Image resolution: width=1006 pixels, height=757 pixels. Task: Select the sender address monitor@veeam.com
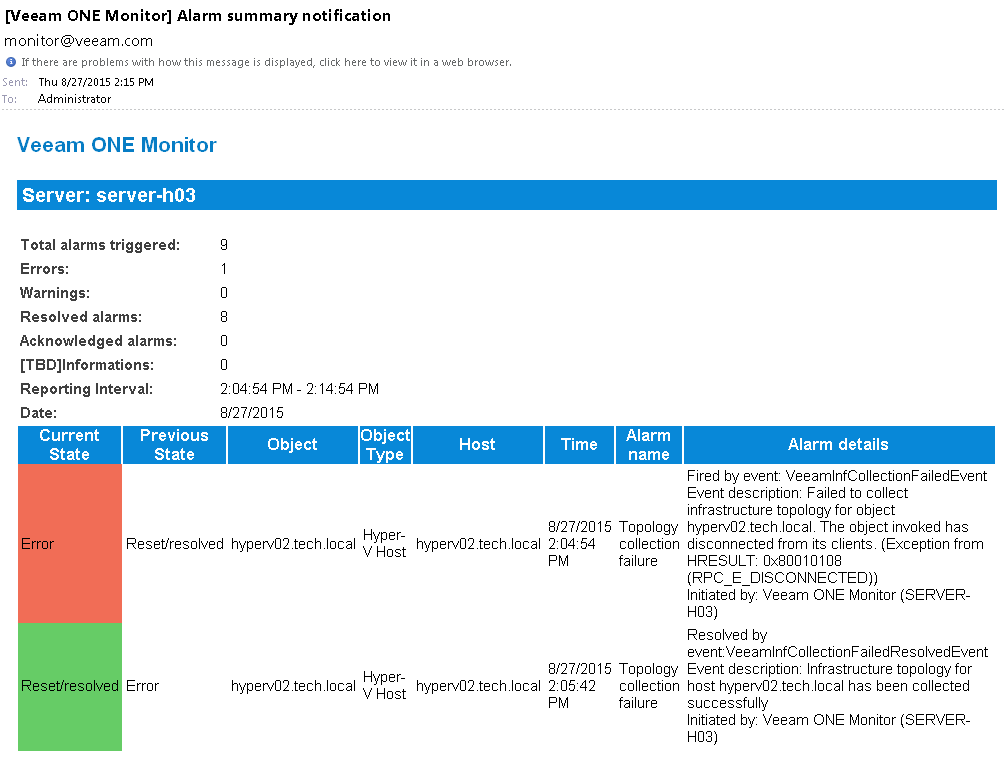pos(78,41)
